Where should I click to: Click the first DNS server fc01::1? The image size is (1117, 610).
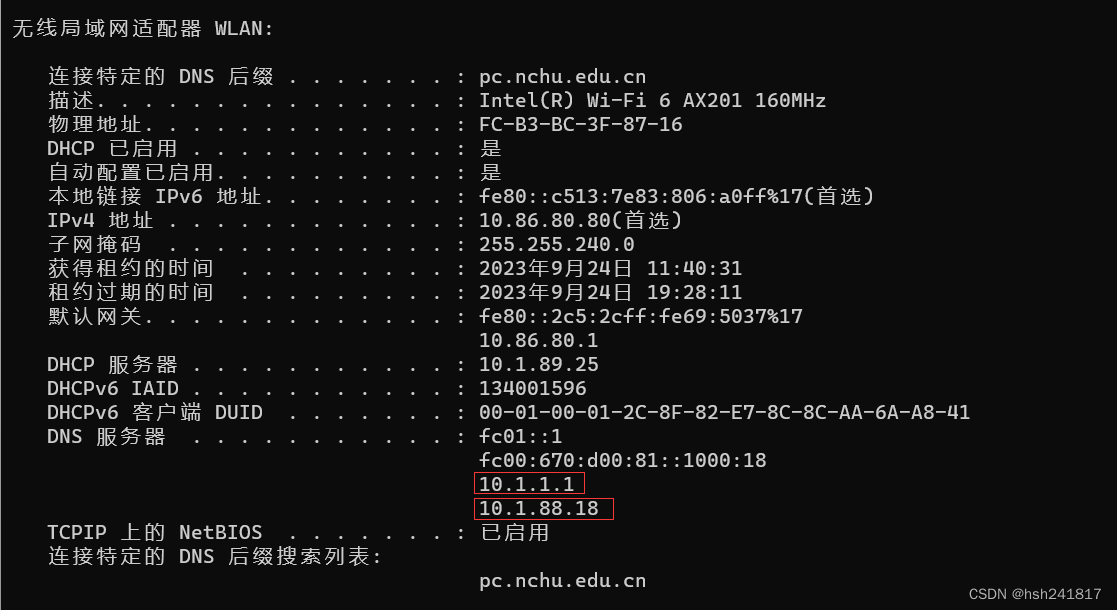521,436
